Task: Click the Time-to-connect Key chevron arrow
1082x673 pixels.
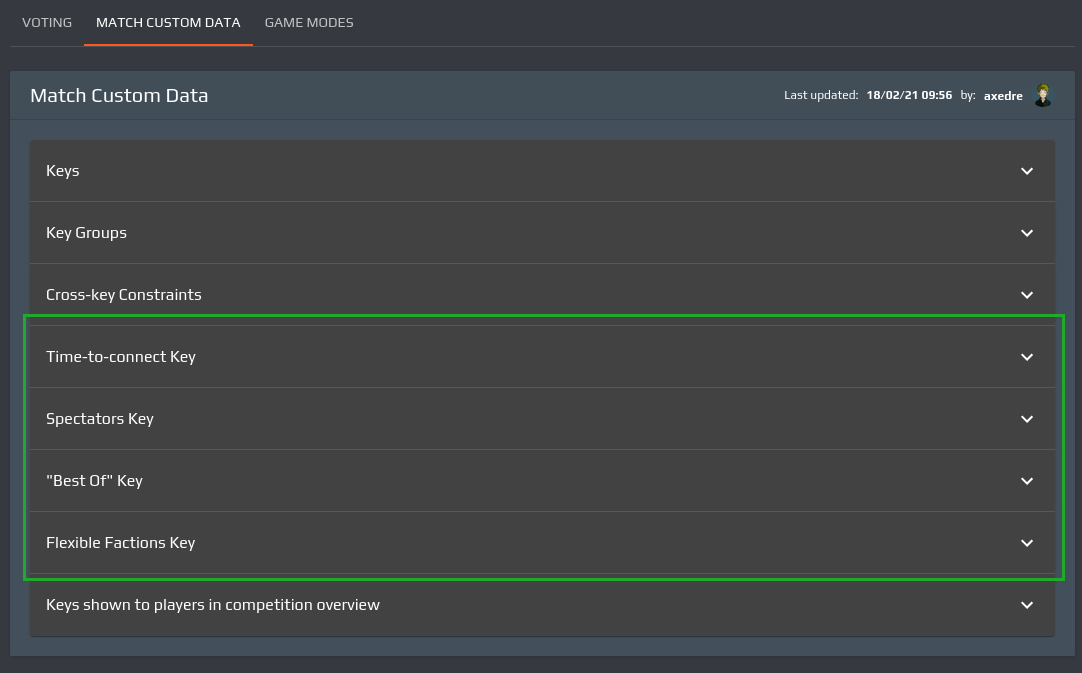Action: click(x=1027, y=357)
